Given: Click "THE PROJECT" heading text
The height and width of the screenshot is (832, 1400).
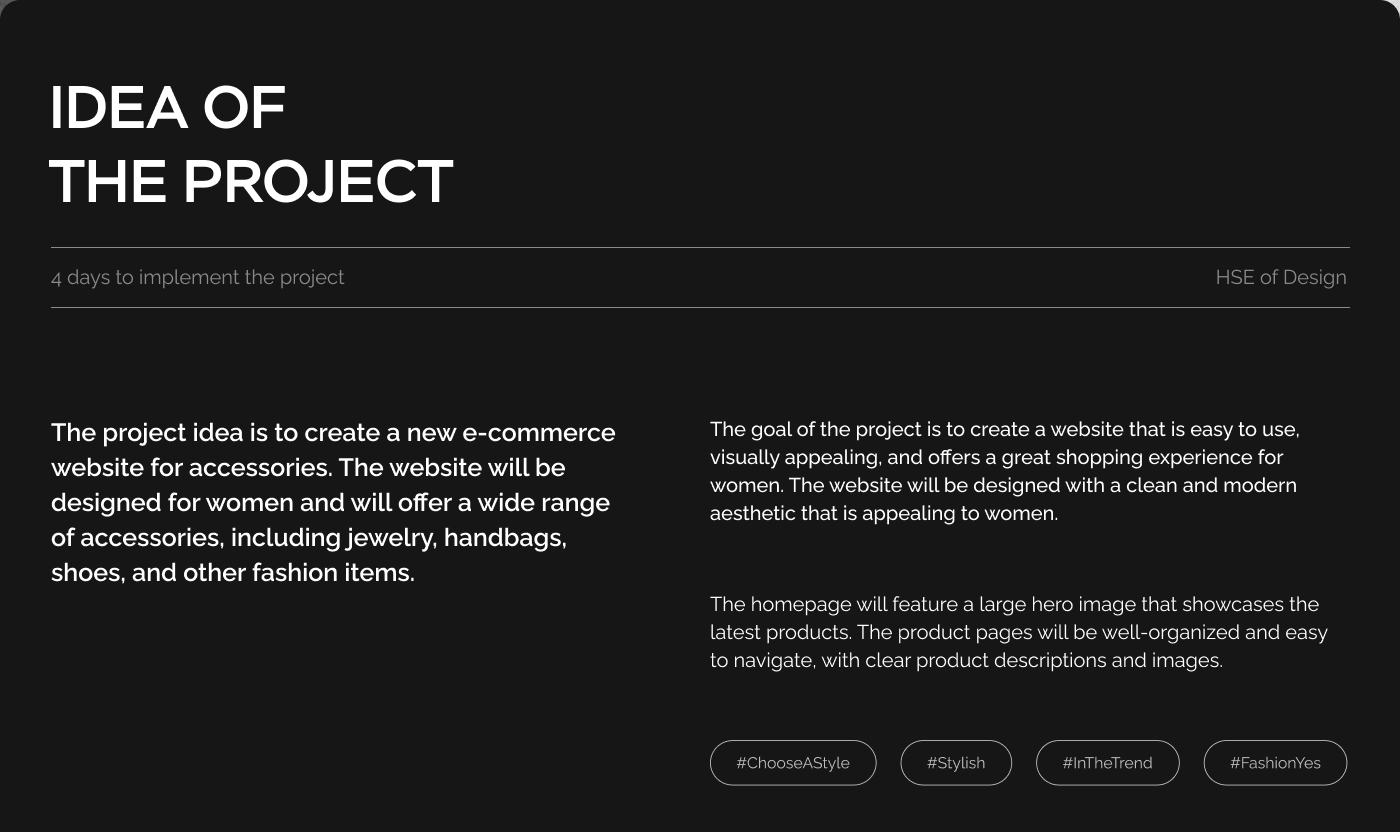Looking at the screenshot, I should coord(251,182).
